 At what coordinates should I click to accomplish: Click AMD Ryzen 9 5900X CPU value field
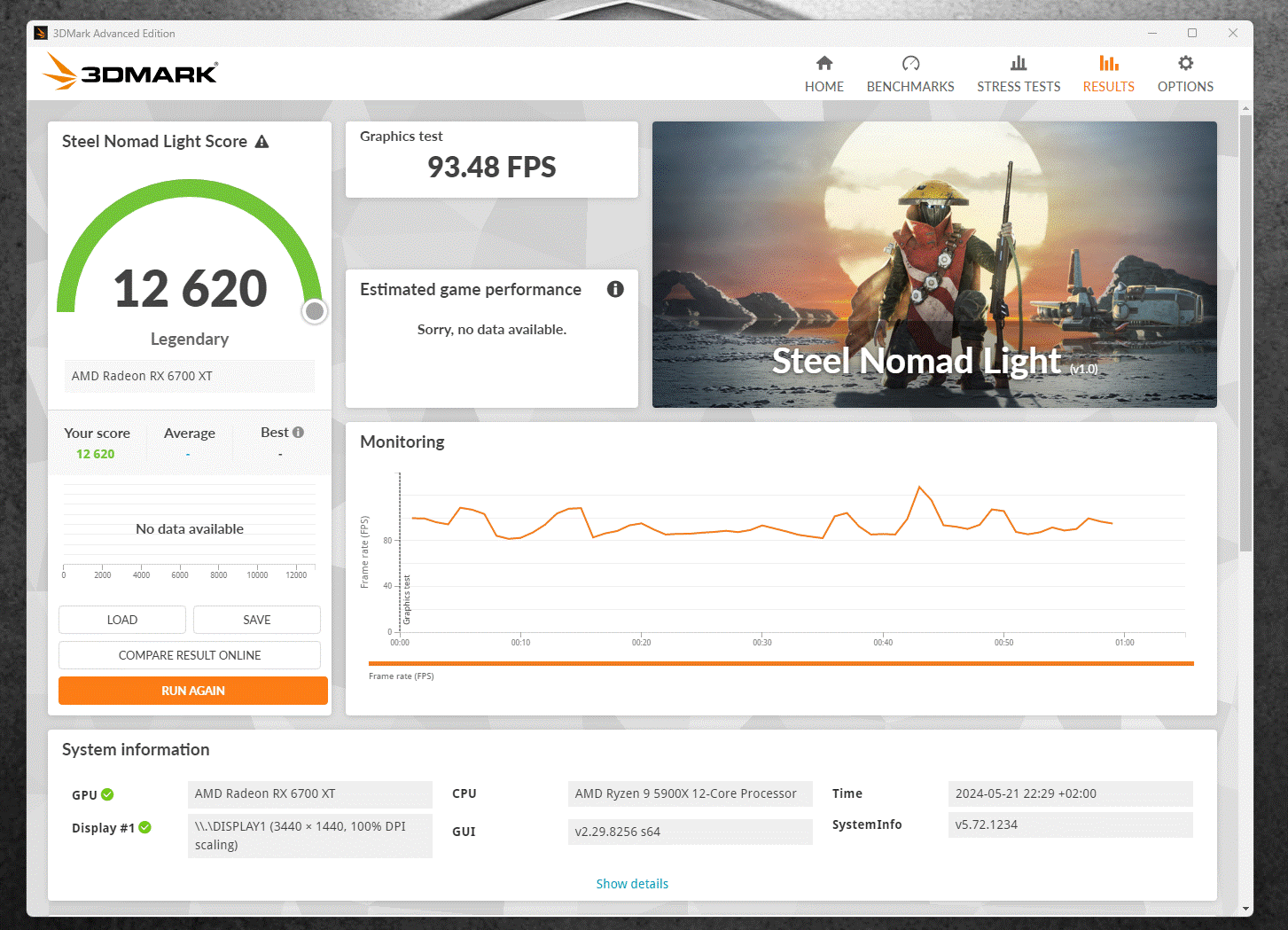coord(690,793)
